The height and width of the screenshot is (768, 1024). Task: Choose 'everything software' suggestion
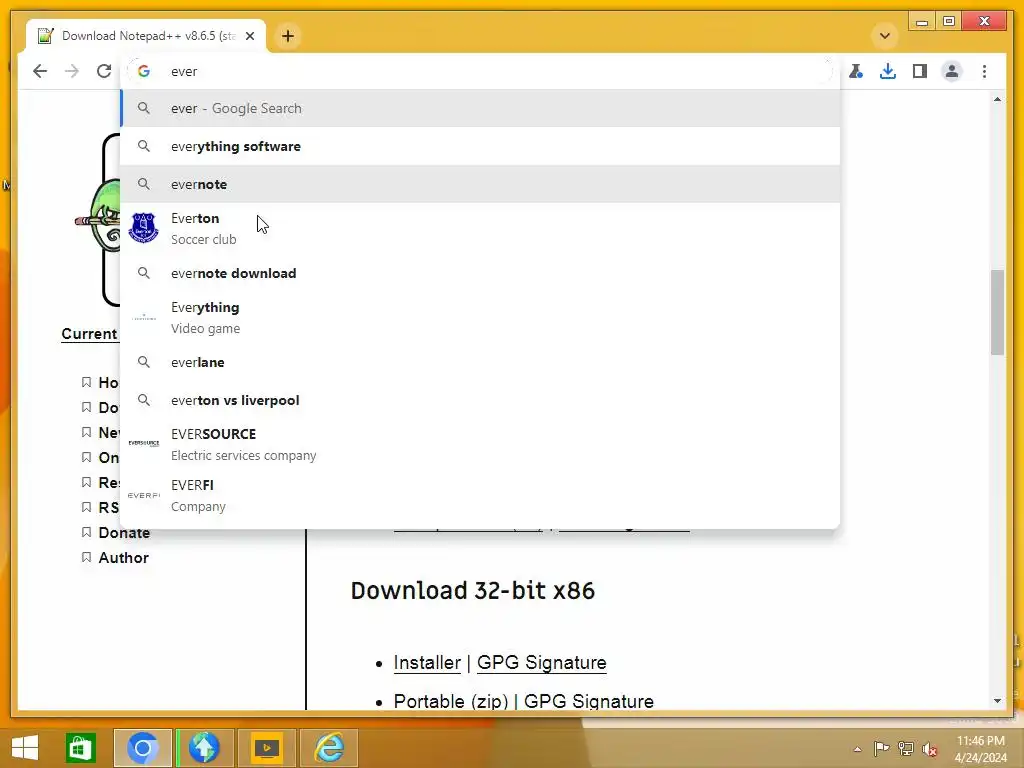(x=480, y=146)
